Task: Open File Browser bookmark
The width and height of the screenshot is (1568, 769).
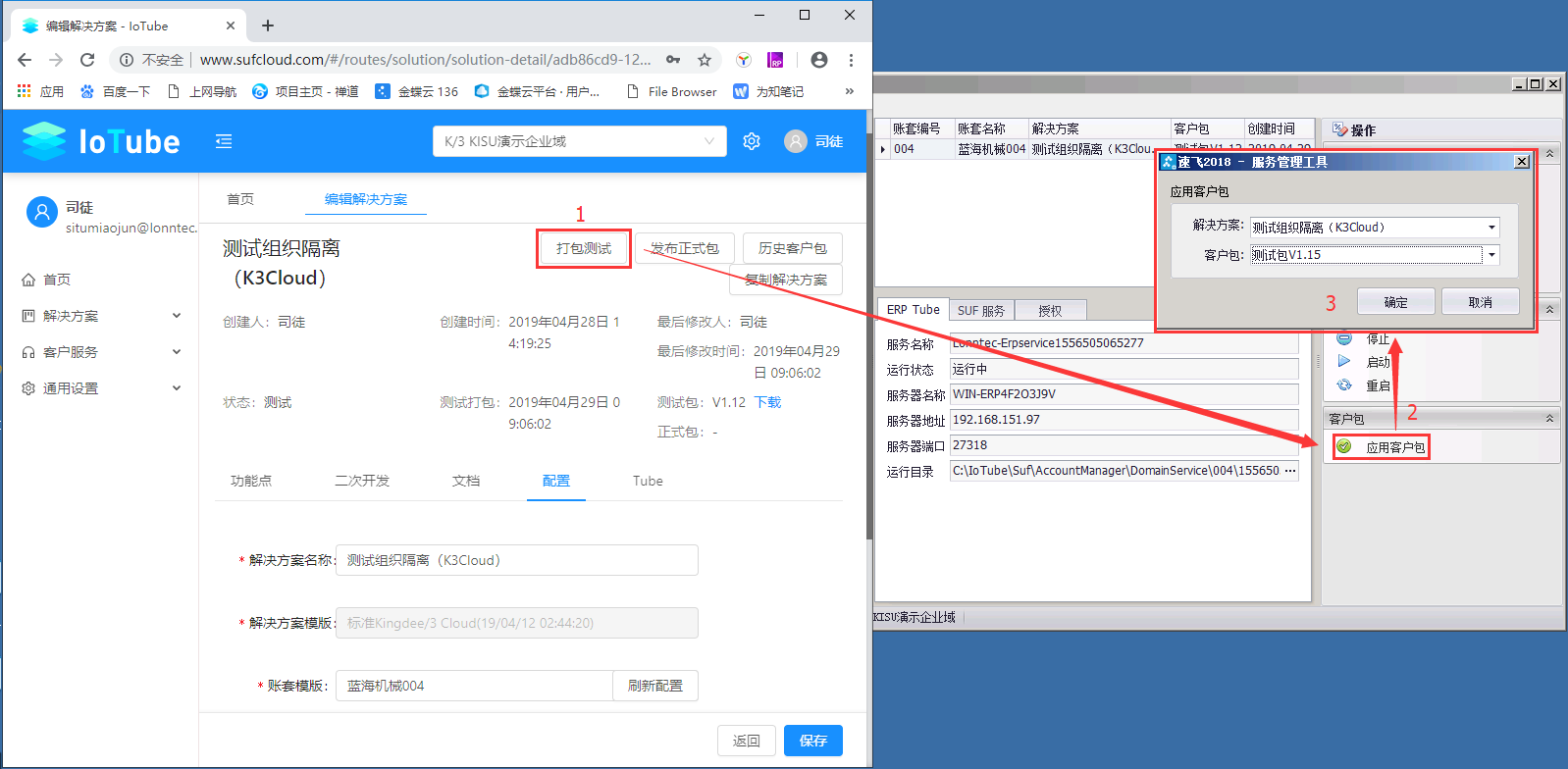Action: coord(671,91)
